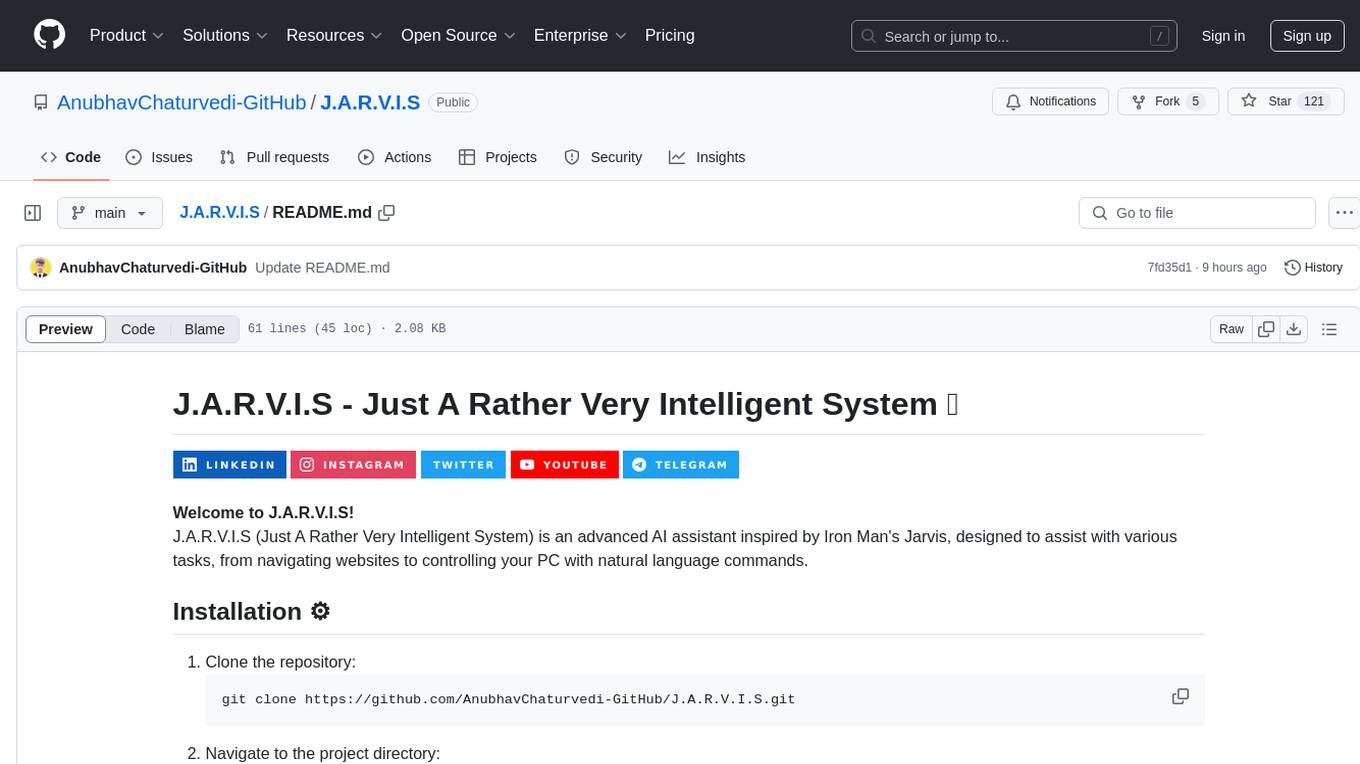Download the raw file
Viewport: 1360px width, 764px height.
pyautogui.click(x=1294, y=329)
